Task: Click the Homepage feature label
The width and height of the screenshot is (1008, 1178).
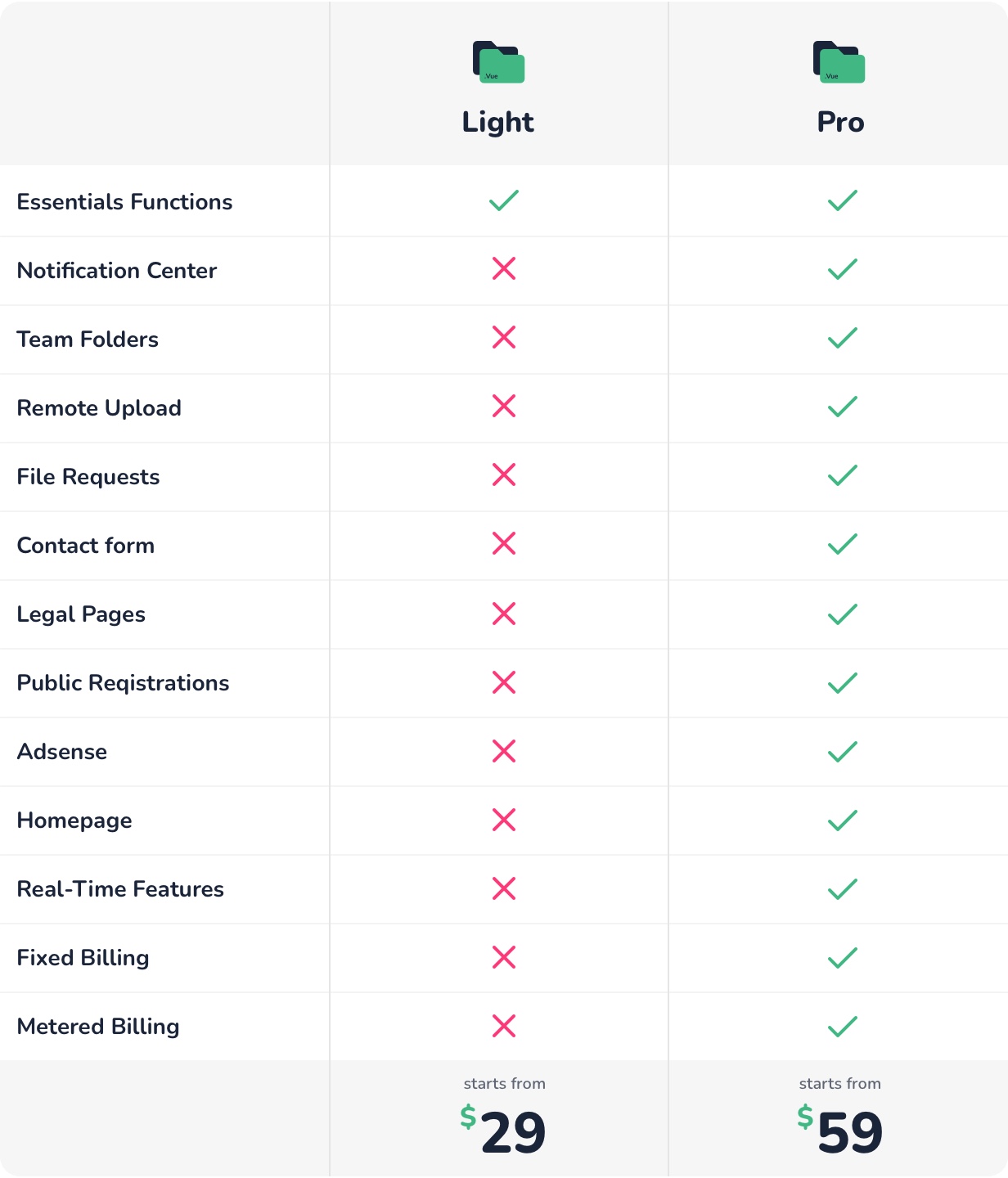Action: pyautogui.click(x=74, y=821)
